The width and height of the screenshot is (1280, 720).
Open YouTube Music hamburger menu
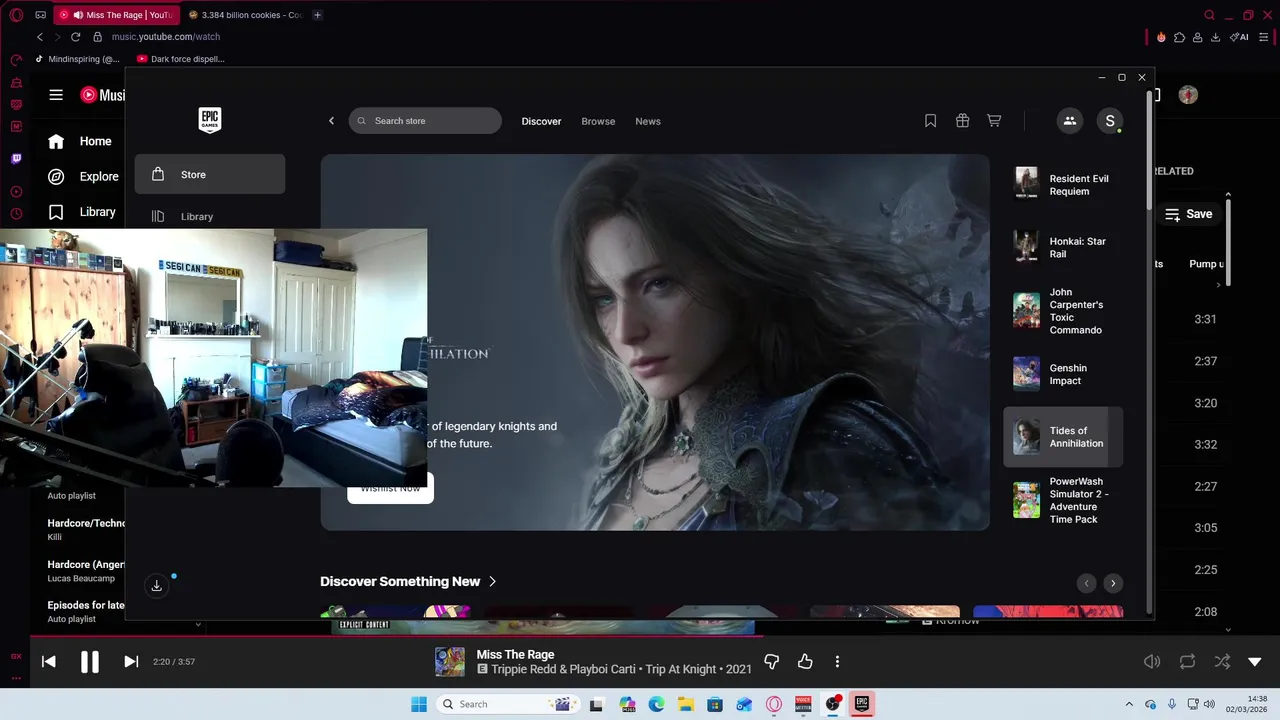tap(56, 95)
